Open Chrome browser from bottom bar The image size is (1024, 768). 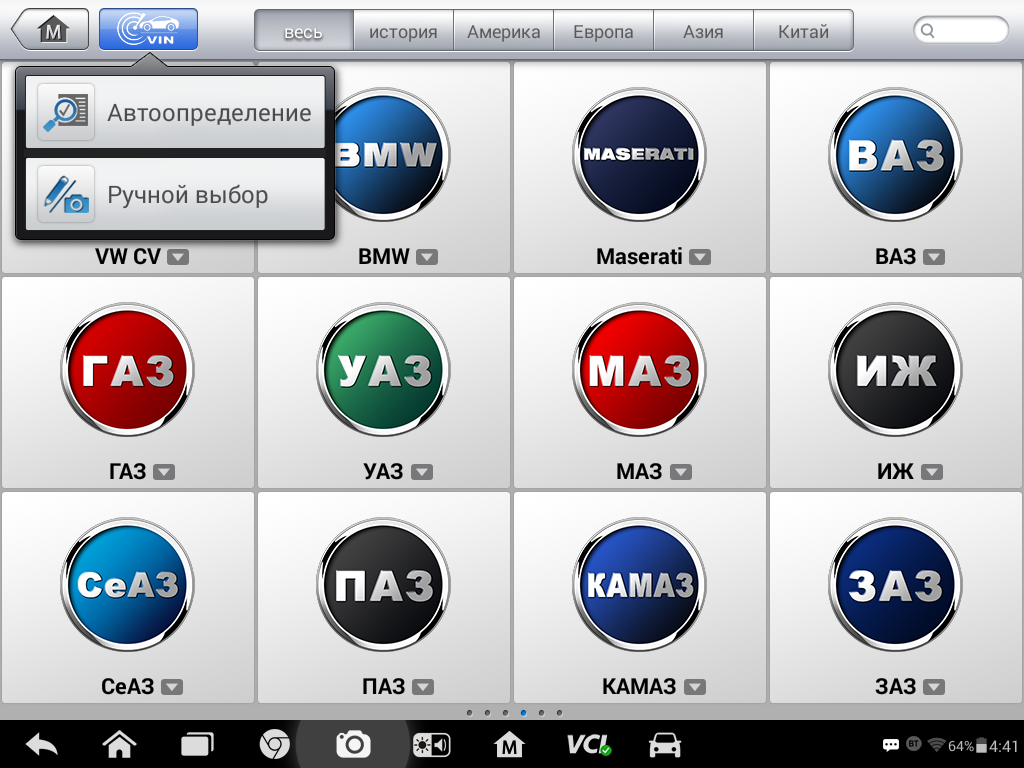(274, 745)
